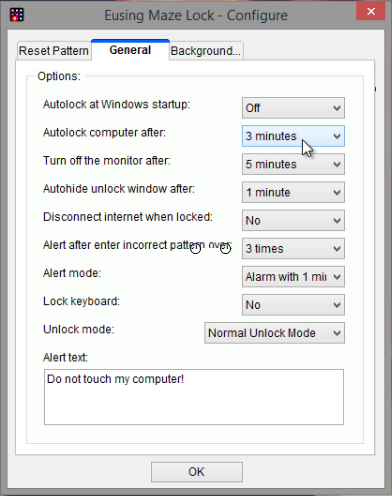392x496 pixels.
Task: Click the arrow of 'Alarm with 1 min' combo
Action: point(337,277)
